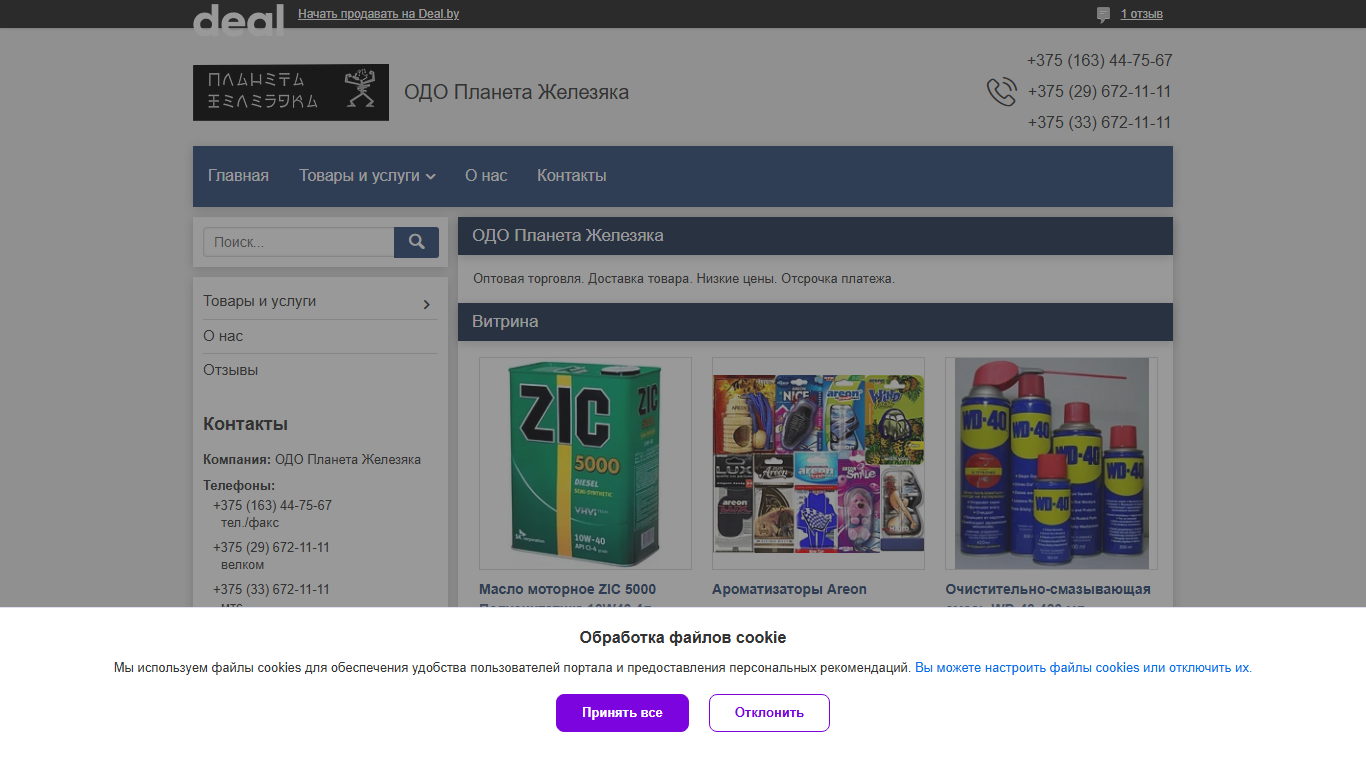Click sidebar phone +375 (163) 44-75-67
This screenshot has height=768, width=1366.
[272, 505]
